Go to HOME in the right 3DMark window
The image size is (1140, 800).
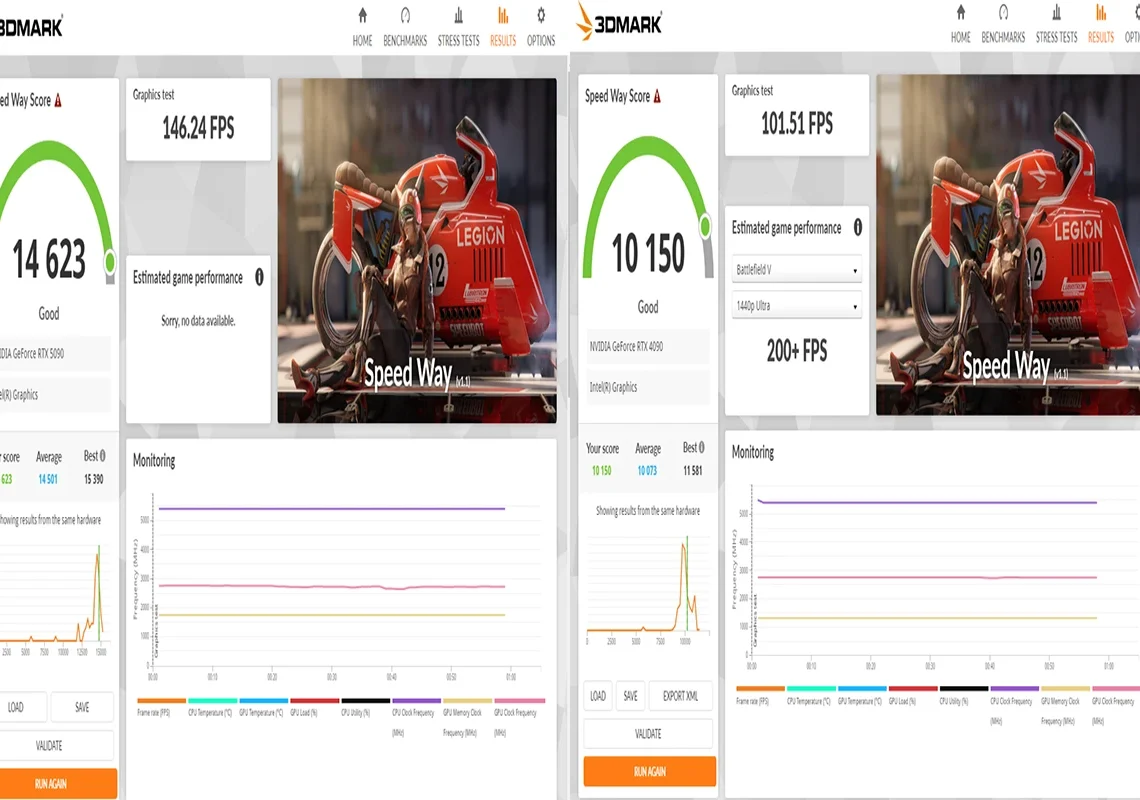pos(960,24)
